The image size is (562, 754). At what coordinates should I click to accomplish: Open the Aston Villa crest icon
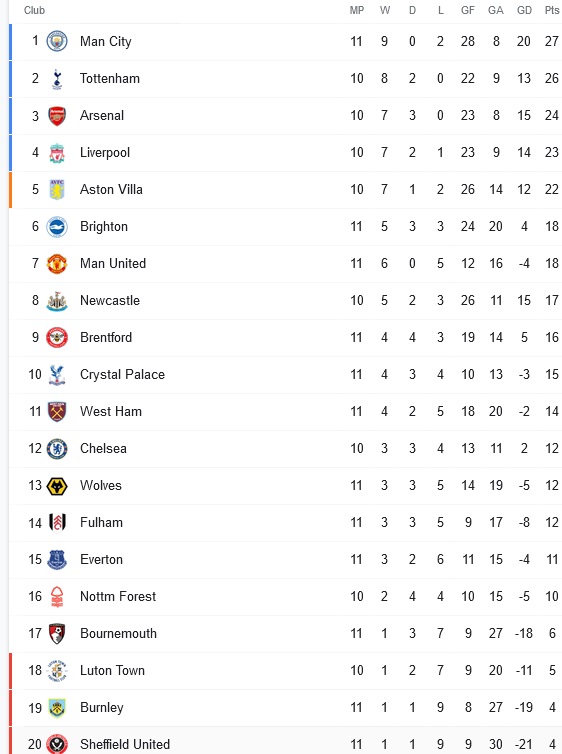click(57, 189)
